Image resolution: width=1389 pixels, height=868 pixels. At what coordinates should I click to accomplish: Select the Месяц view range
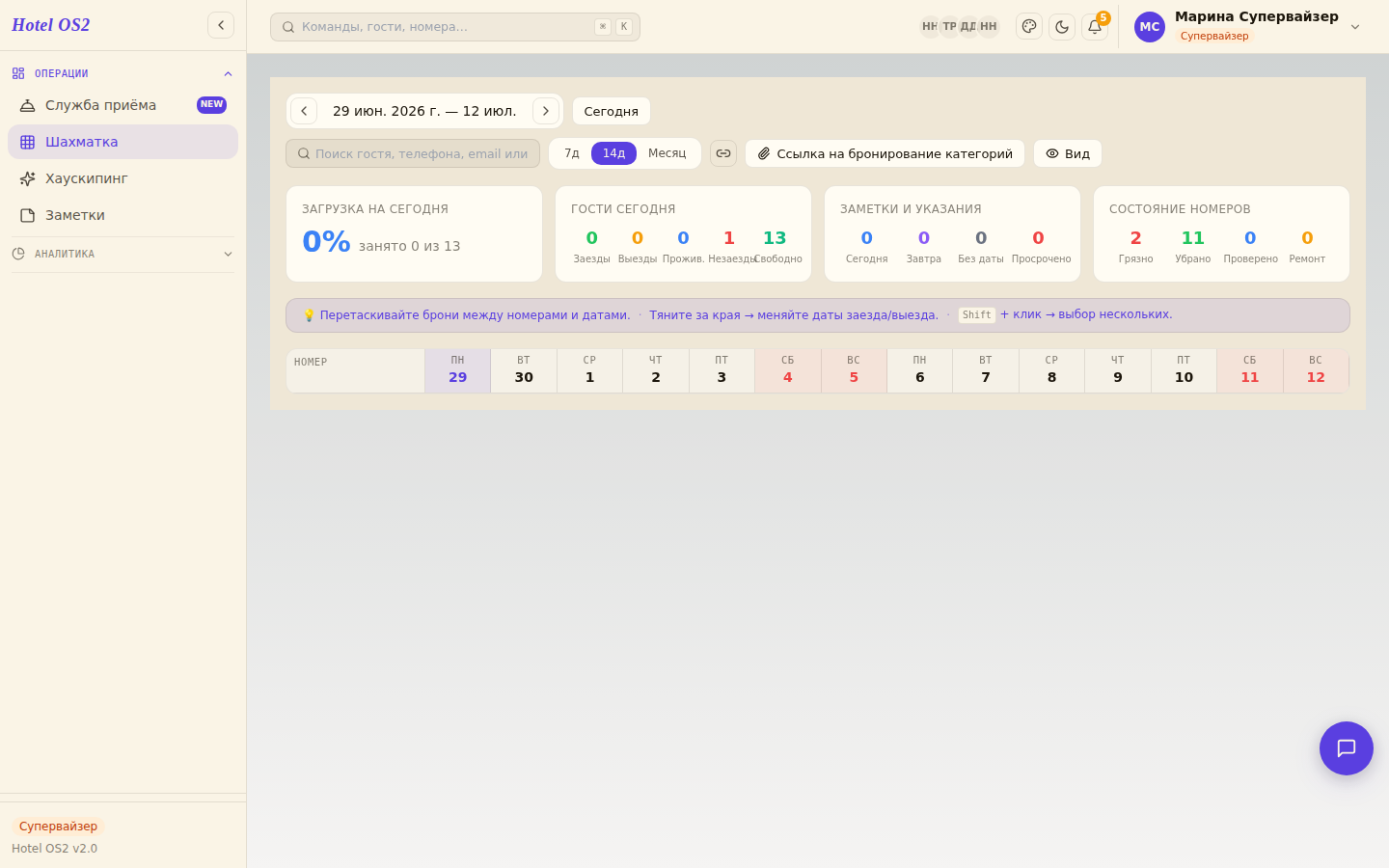pos(667,153)
